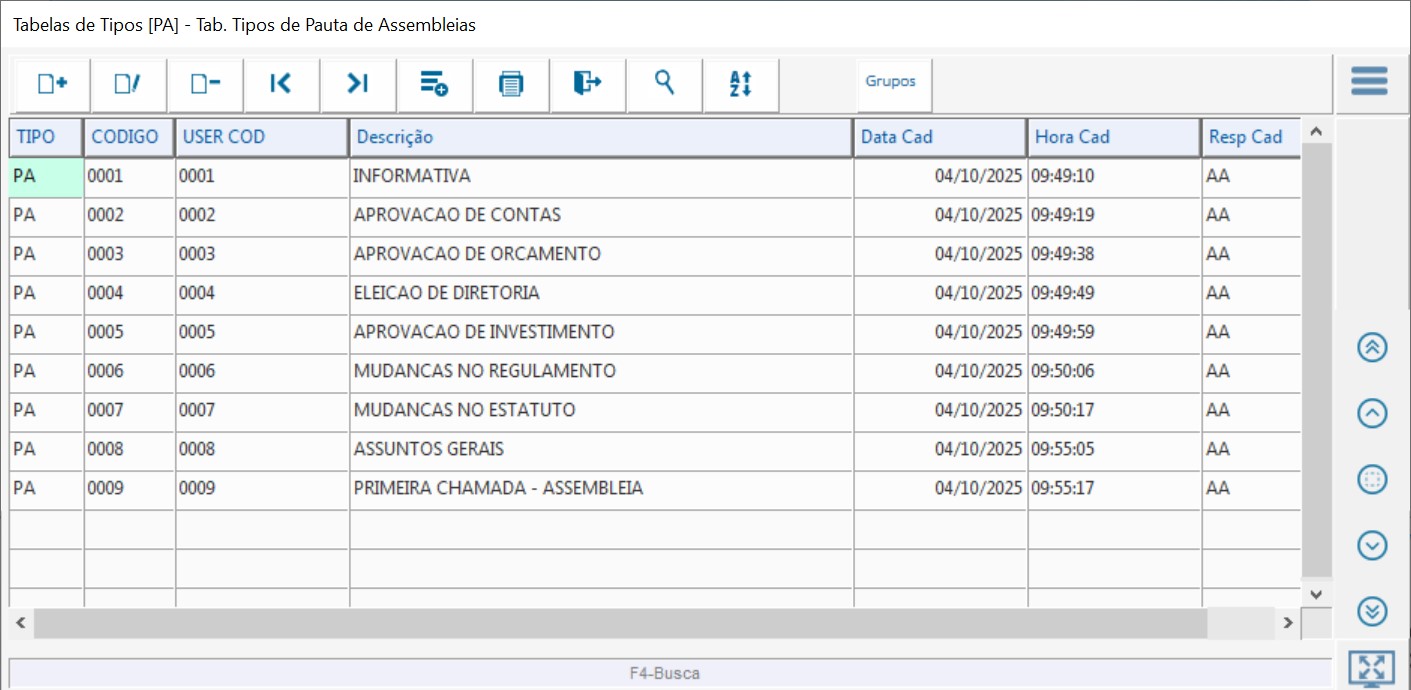Click the add list item icon
The image size is (1411, 690).
click(434, 84)
